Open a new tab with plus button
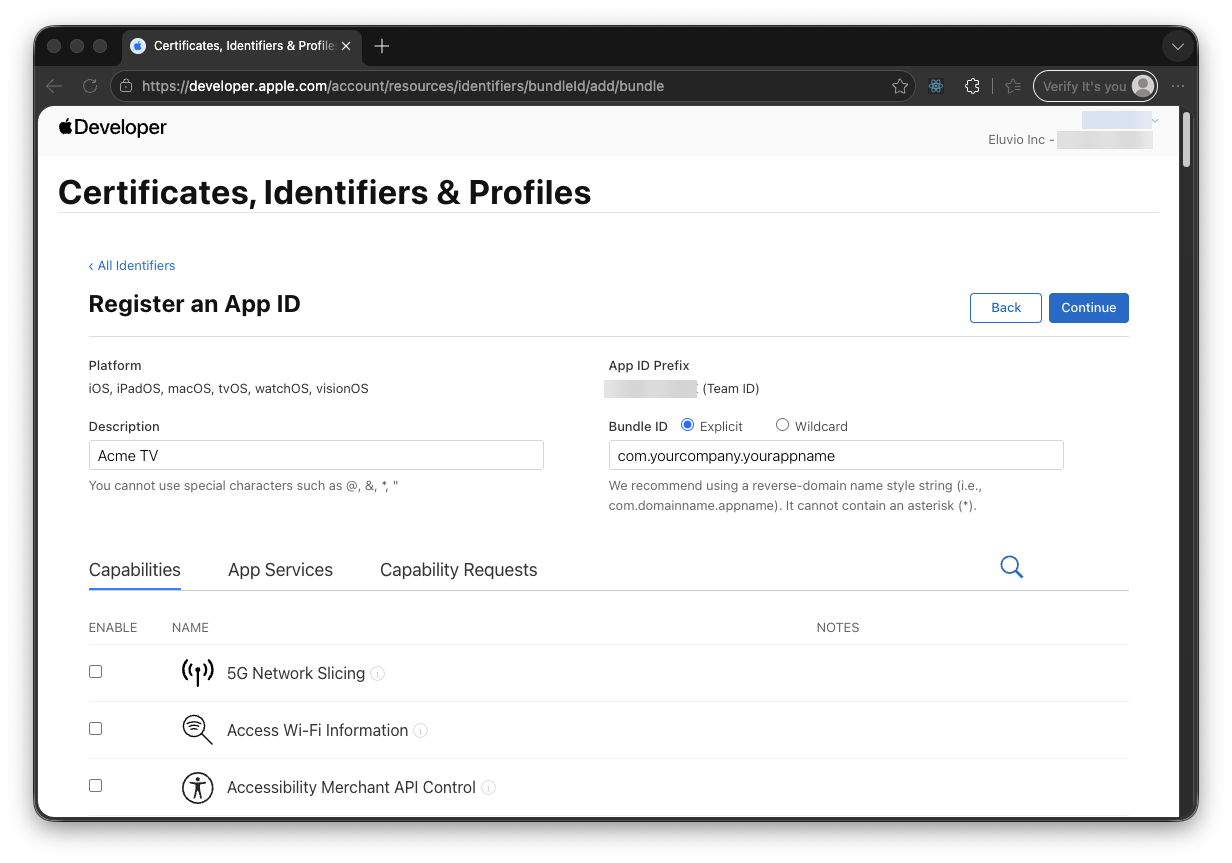 [x=381, y=46]
